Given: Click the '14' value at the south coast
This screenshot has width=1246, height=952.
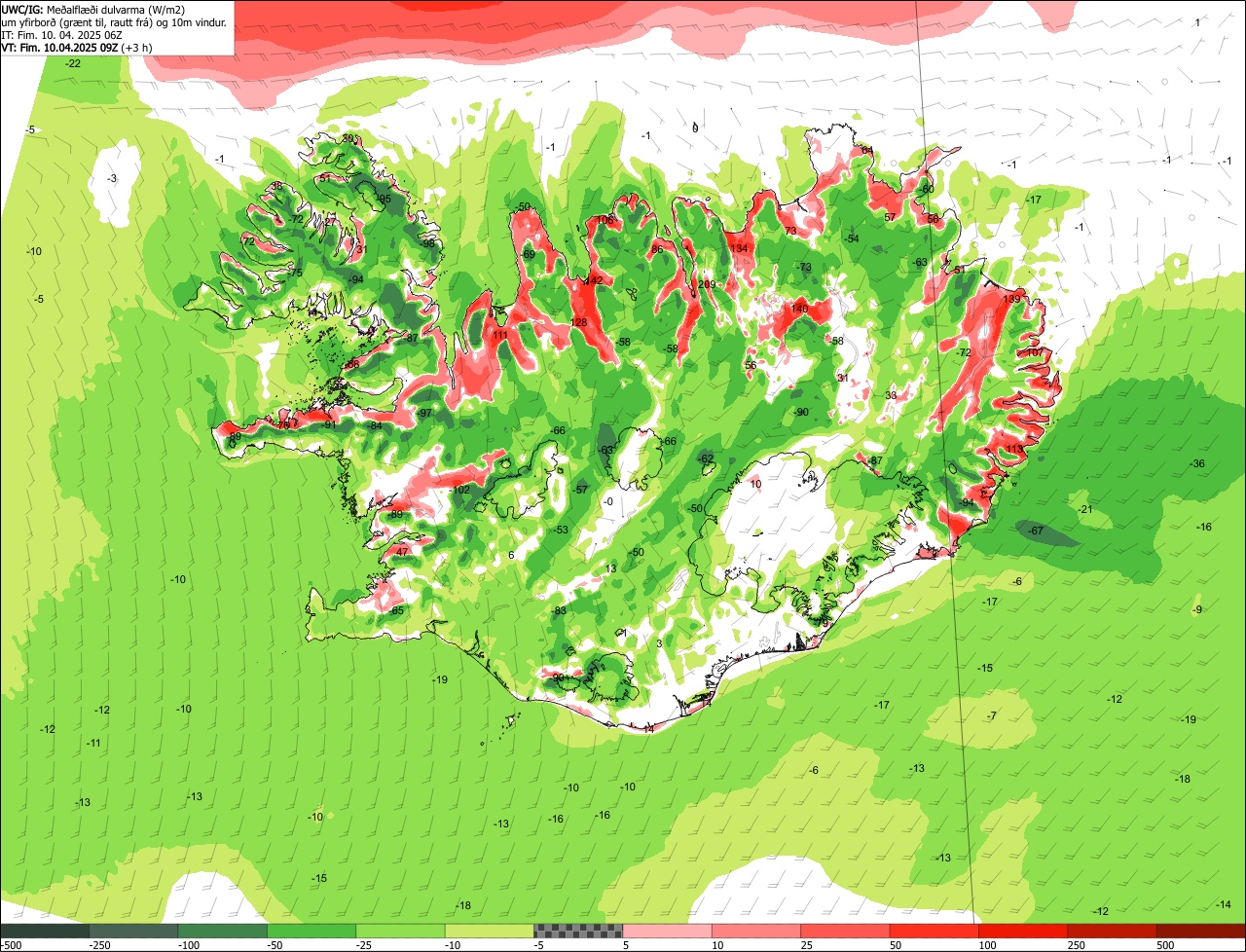Looking at the screenshot, I should point(649,729).
